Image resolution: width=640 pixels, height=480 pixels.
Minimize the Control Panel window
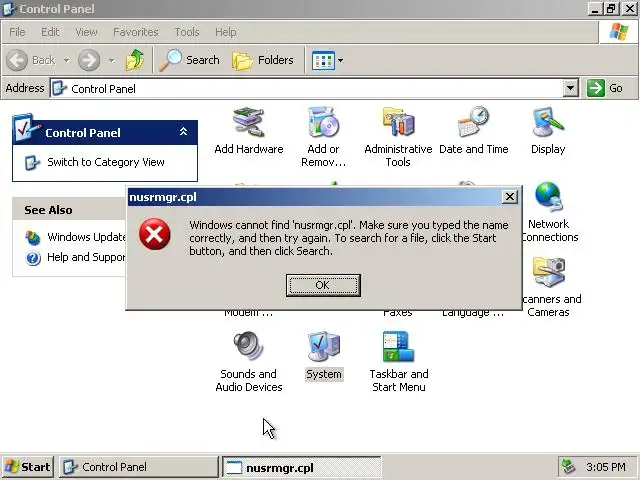[595, 9]
